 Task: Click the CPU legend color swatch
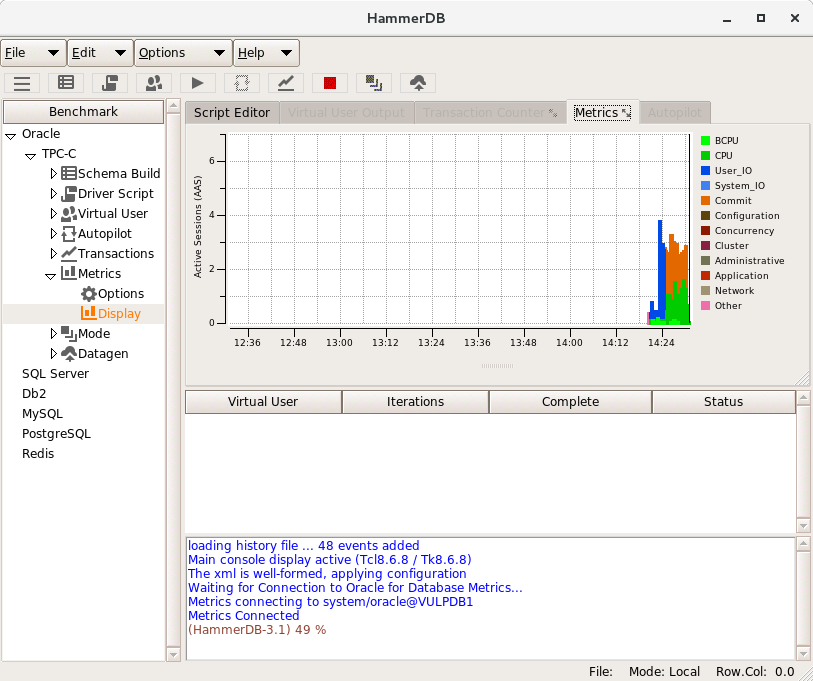(705, 156)
